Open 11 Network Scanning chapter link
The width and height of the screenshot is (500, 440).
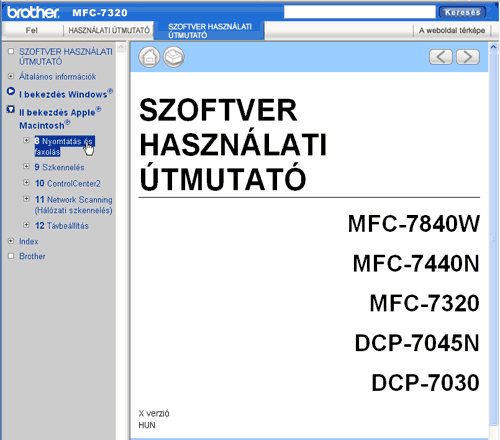pyautogui.click(x=74, y=205)
